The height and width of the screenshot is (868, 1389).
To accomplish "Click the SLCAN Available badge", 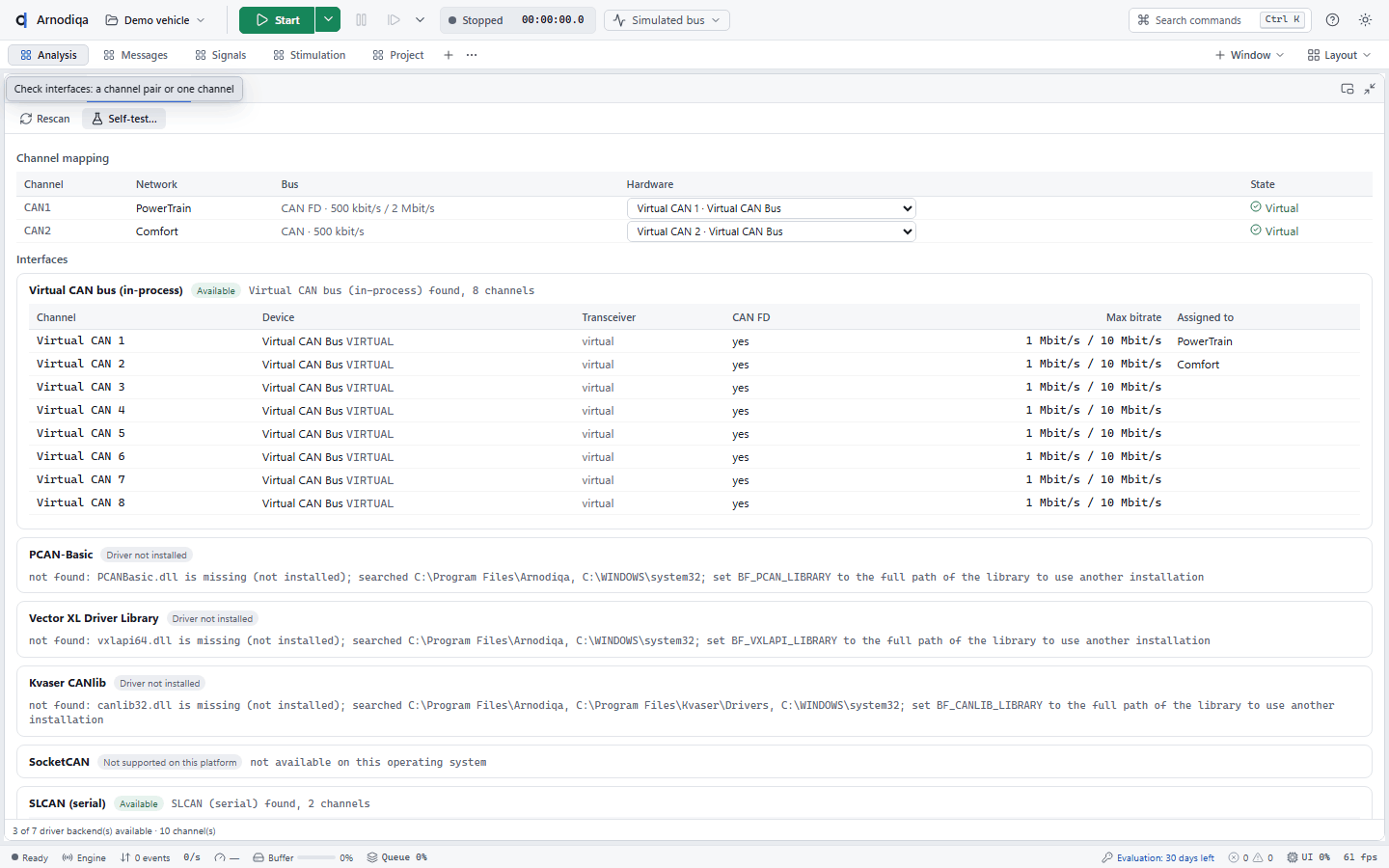I will [x=139, y=804].
